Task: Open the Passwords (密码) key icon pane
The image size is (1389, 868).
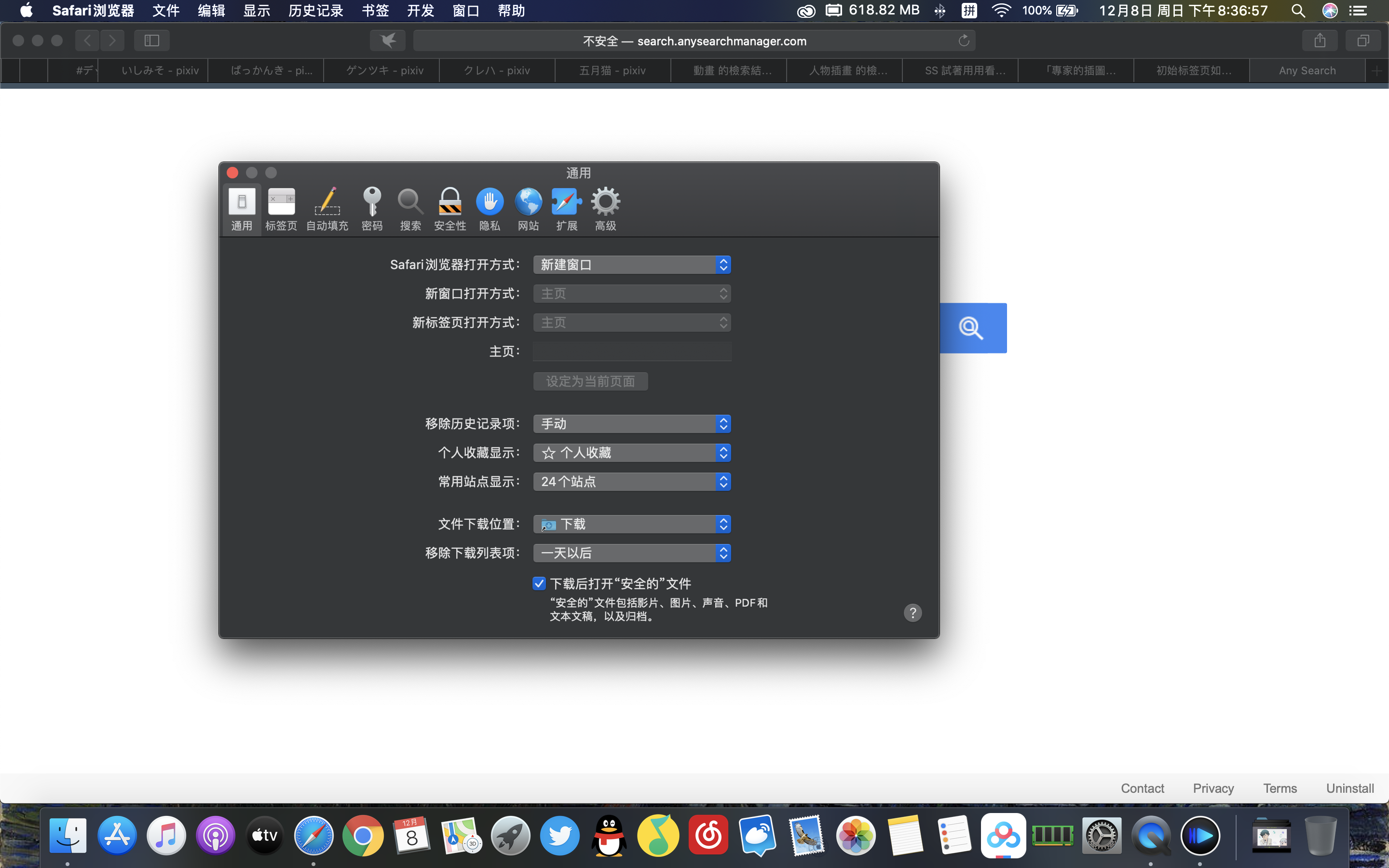Action: point(372,208)
